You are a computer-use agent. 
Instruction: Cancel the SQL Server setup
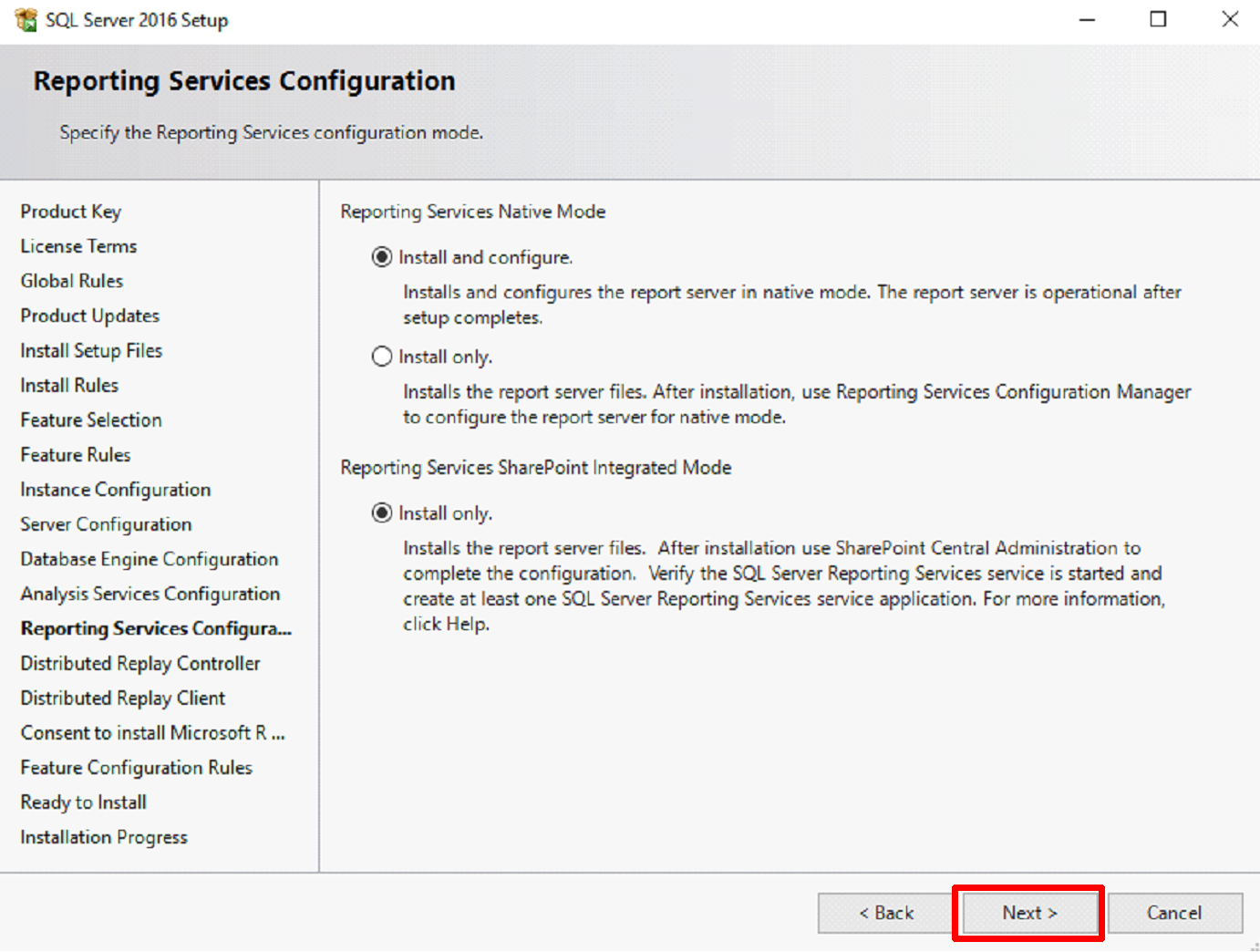click(x=1175, y=913)
